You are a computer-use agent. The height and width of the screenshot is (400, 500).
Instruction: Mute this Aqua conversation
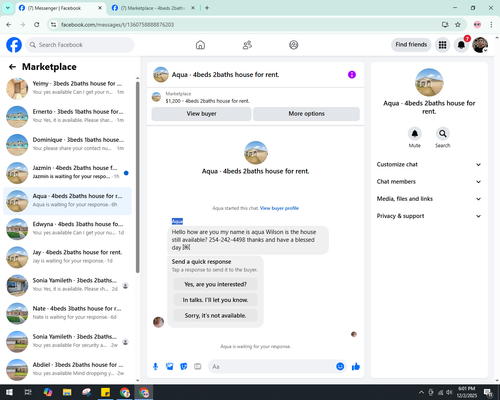[x=415, y=134]
